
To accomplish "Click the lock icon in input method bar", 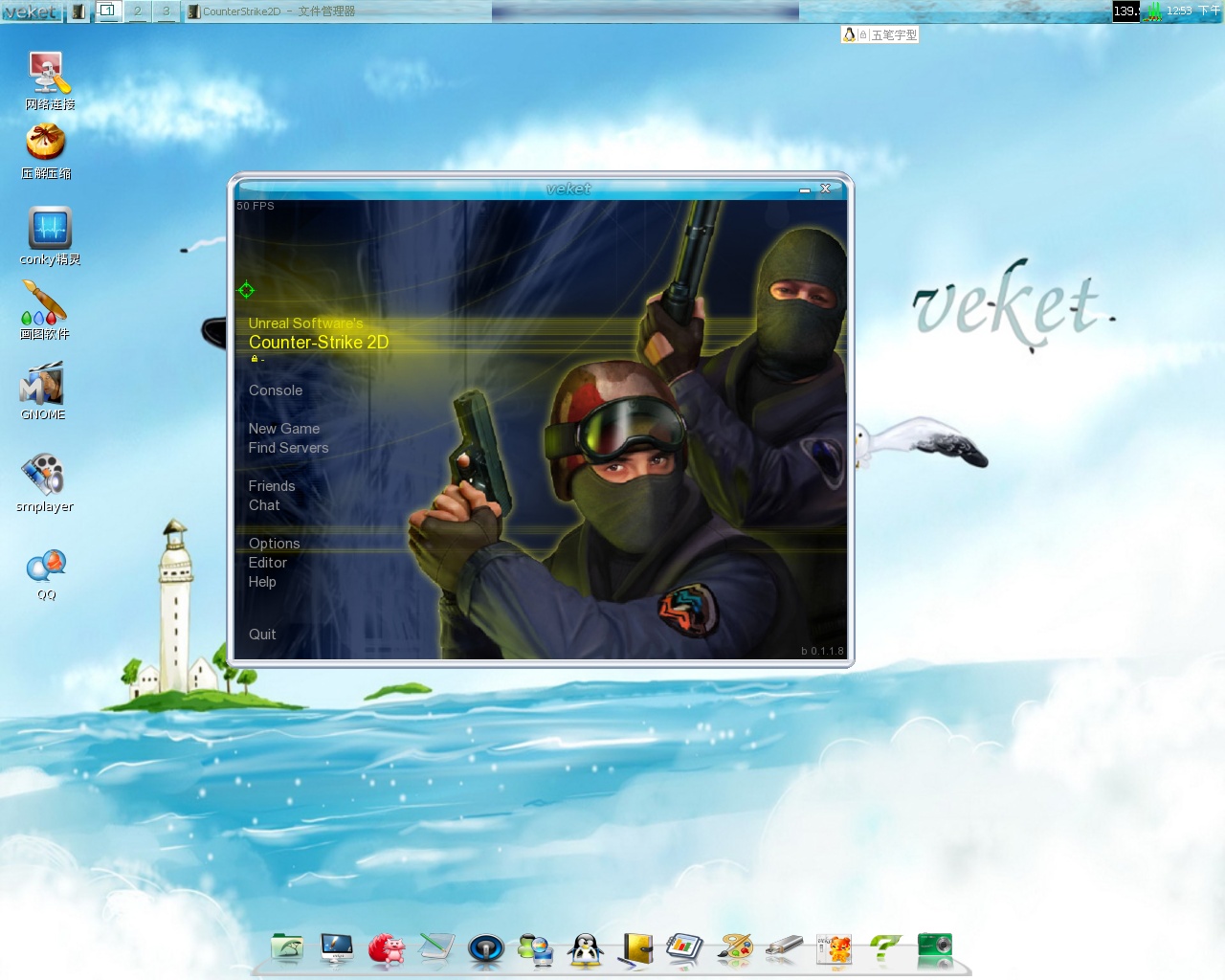I will (x=862, y=34).
